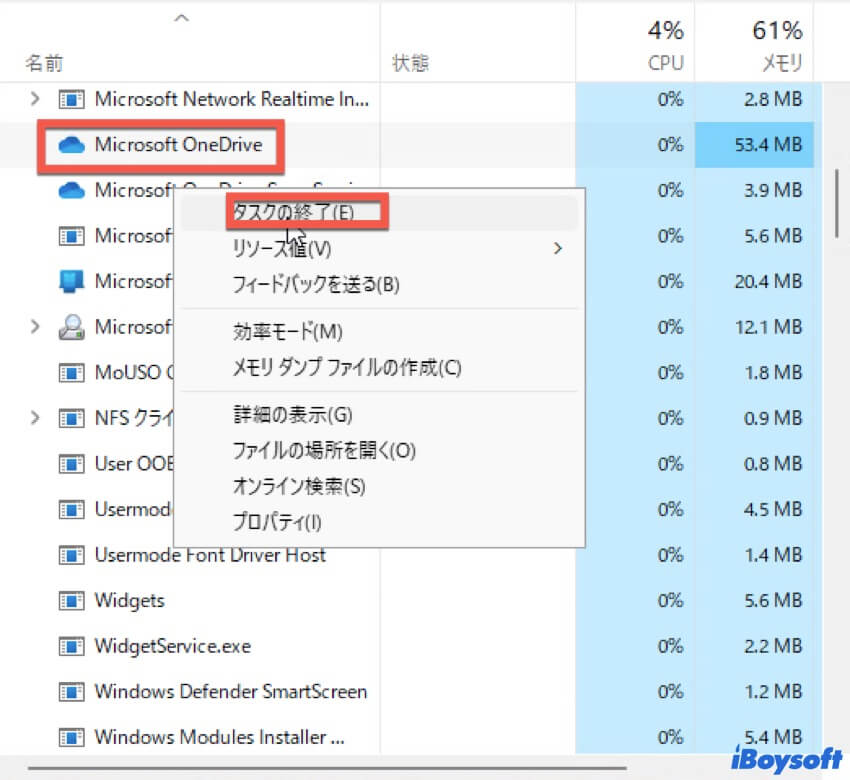
Task: Expand the NFS クライ process group
Action: 35,418
